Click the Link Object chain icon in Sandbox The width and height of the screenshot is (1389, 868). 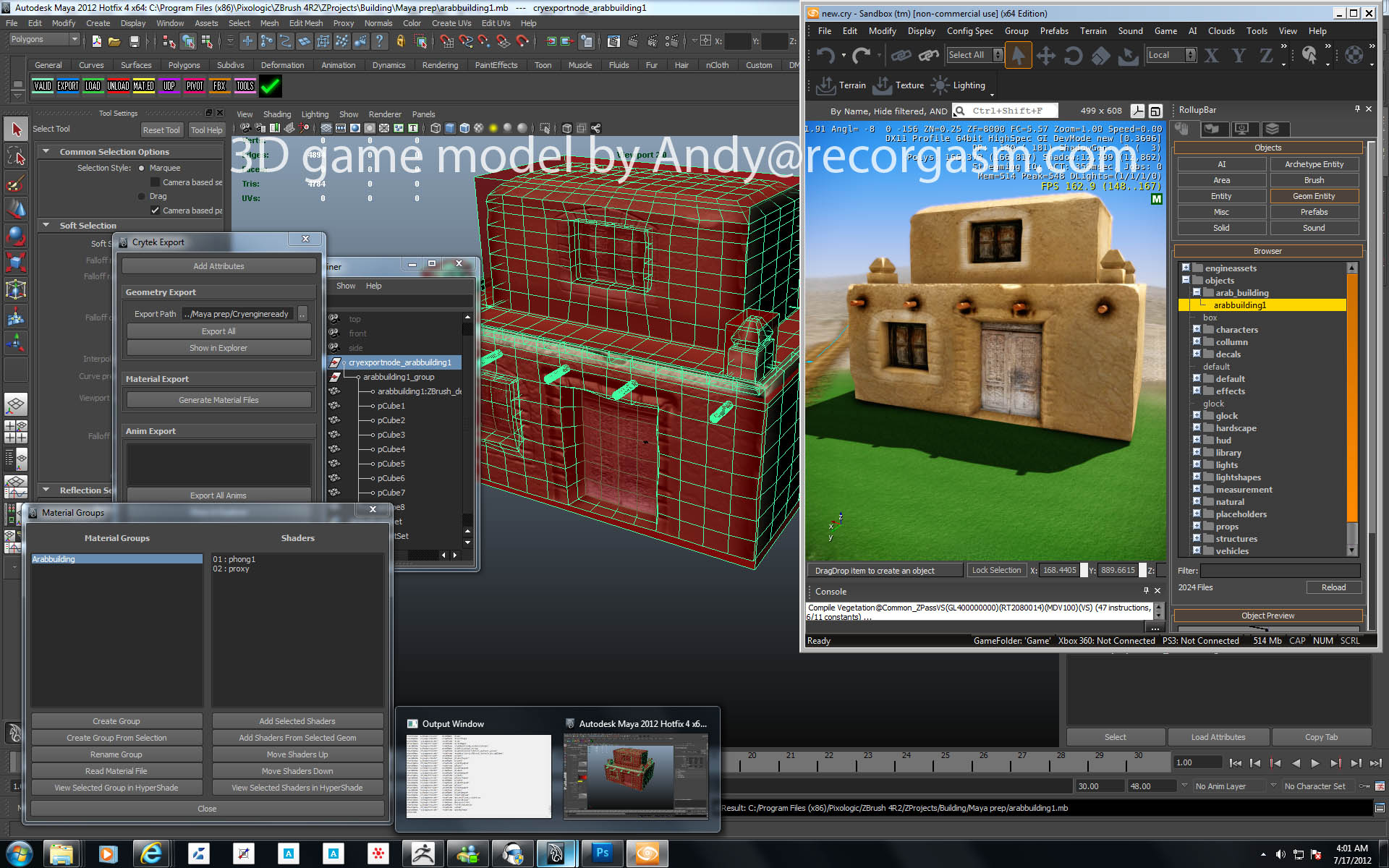point(901,55)
